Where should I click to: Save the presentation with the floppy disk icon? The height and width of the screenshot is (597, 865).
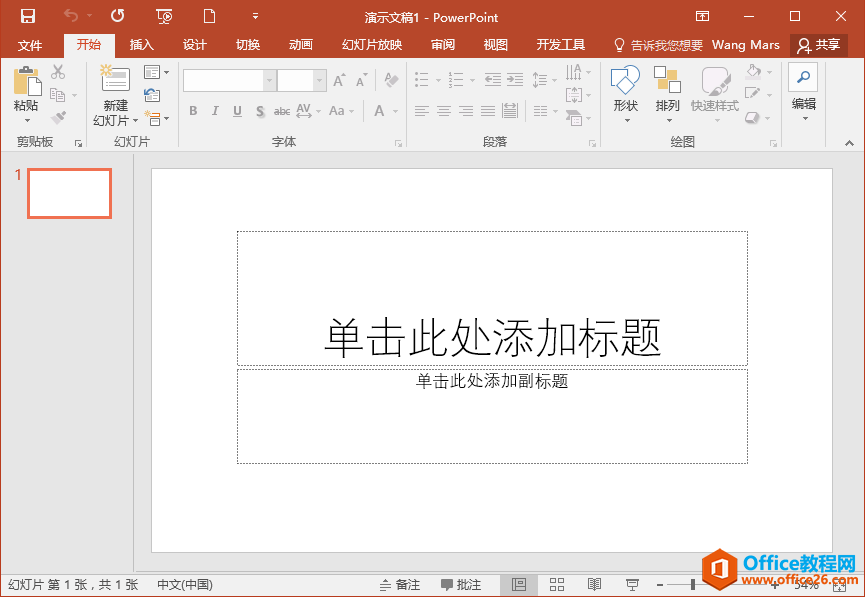[x=28, y=16]
